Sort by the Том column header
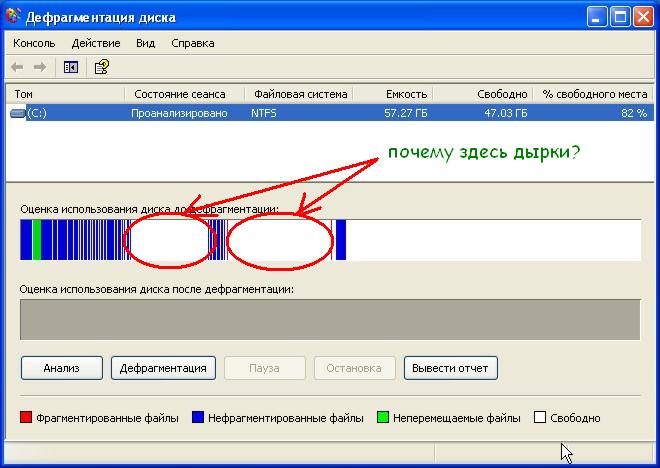 [65, 94]
